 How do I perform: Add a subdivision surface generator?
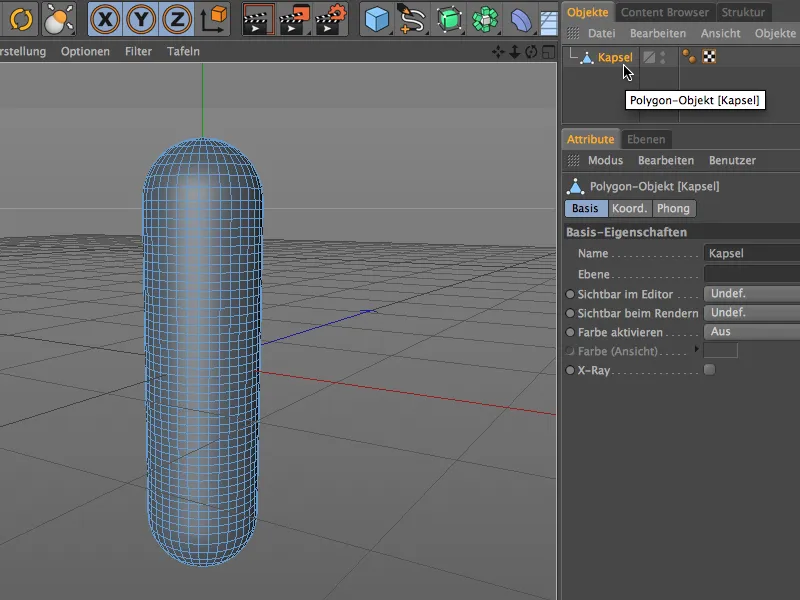tap(448, 19)
